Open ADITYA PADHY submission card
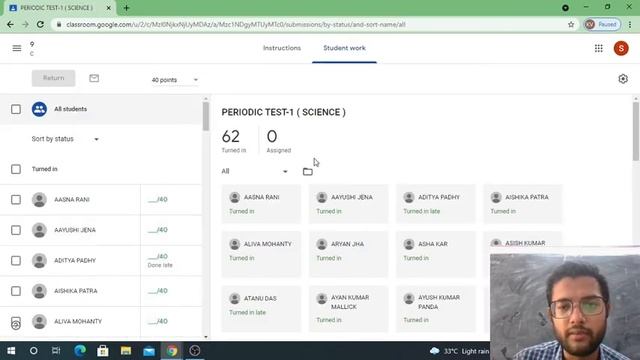640x360 pixels. tap(436, 204)
